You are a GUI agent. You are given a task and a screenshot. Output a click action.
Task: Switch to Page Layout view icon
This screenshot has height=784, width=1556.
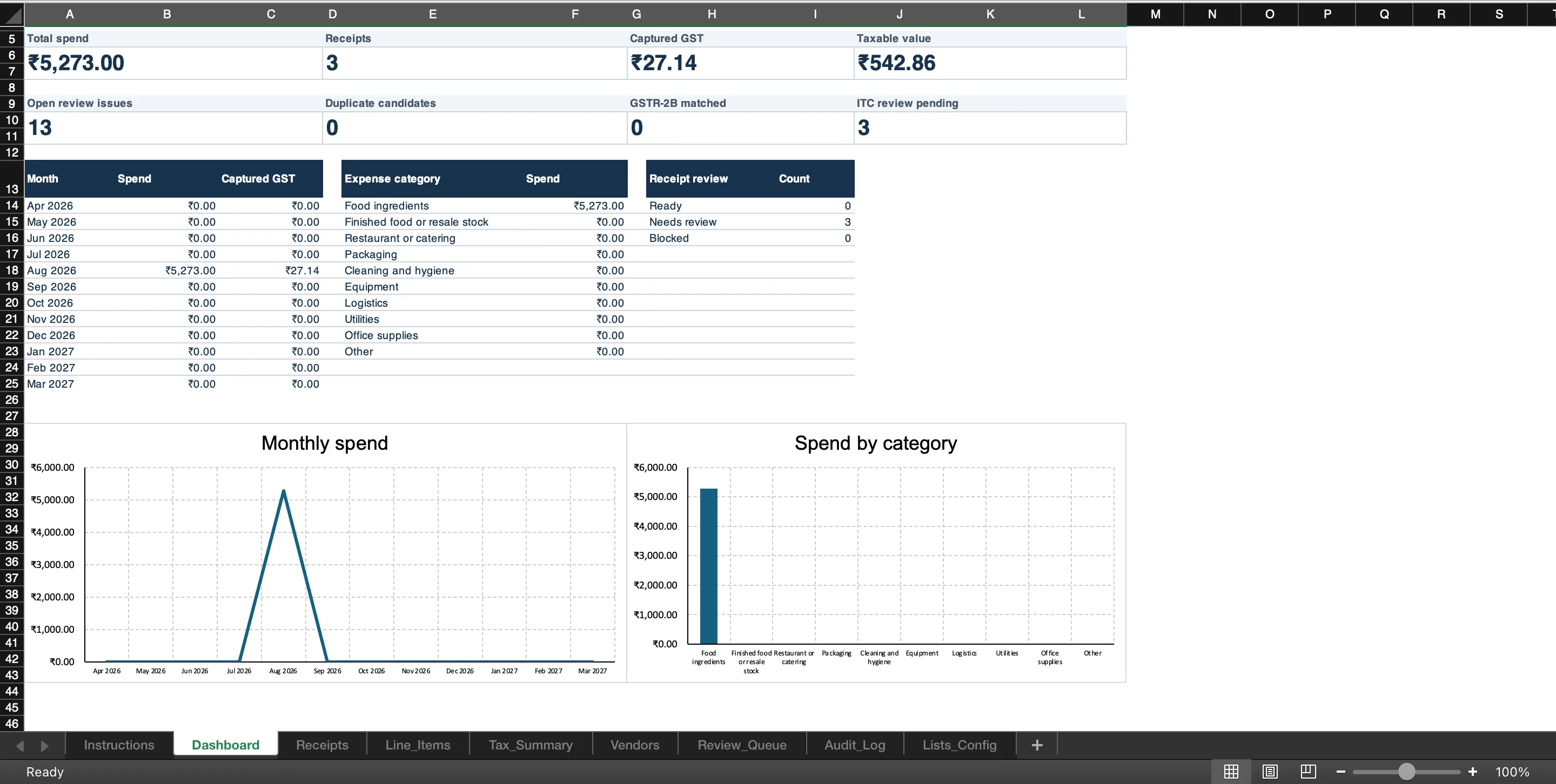tap(1270, 772)
